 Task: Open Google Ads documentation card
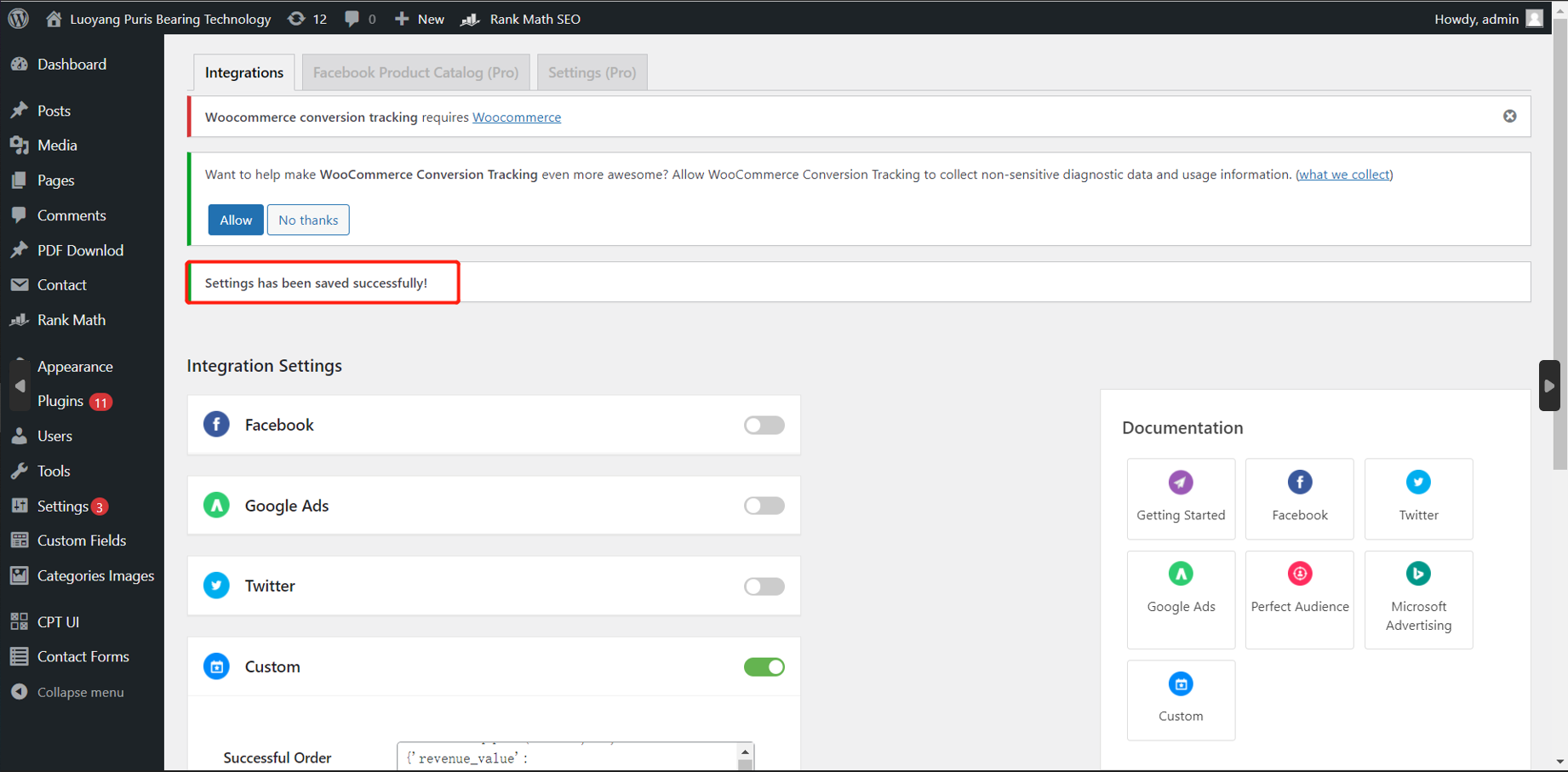[1181, 600]
